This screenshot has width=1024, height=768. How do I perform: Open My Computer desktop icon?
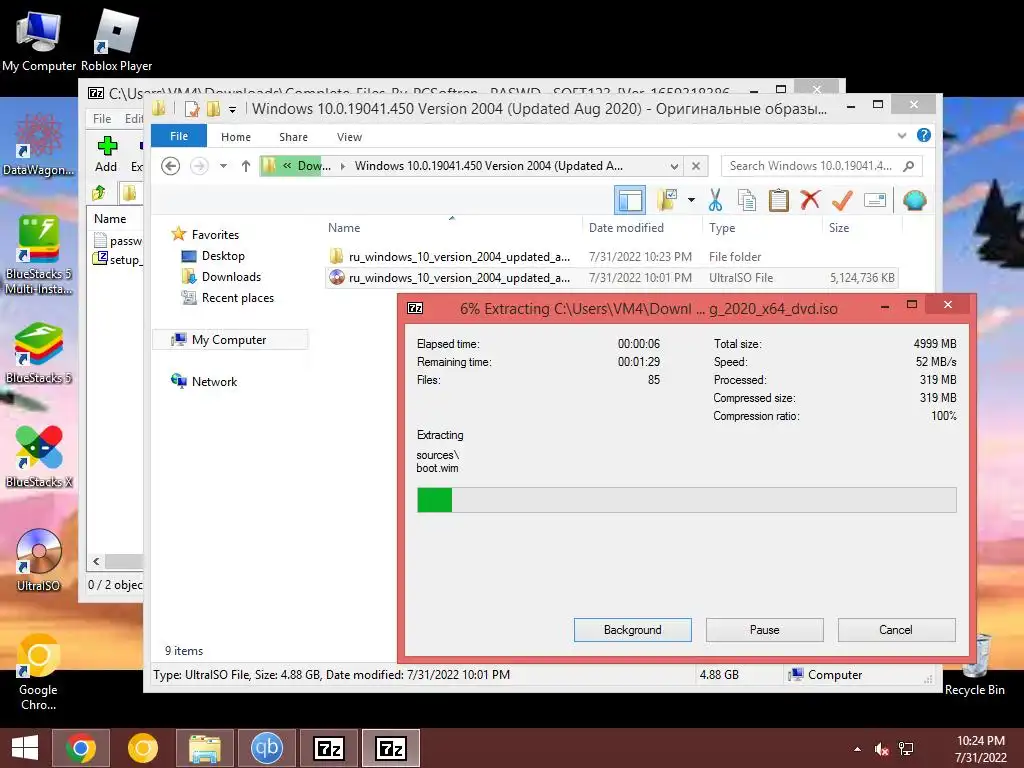39,39
